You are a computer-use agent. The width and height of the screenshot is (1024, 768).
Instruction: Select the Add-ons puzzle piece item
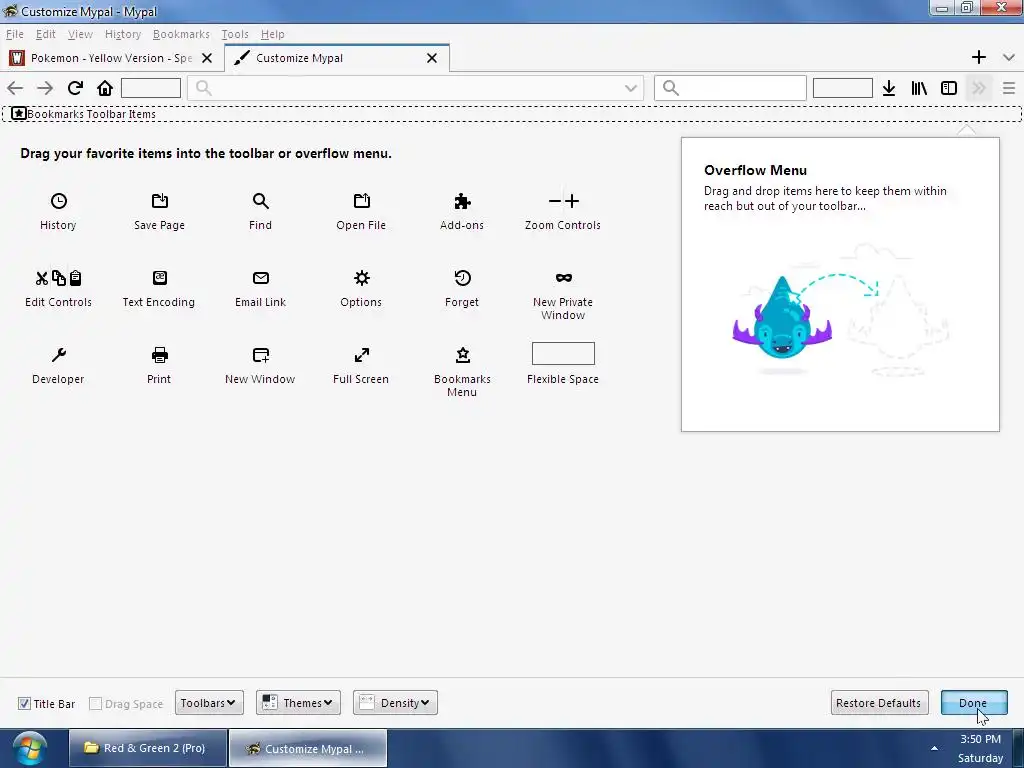point(462,211)
